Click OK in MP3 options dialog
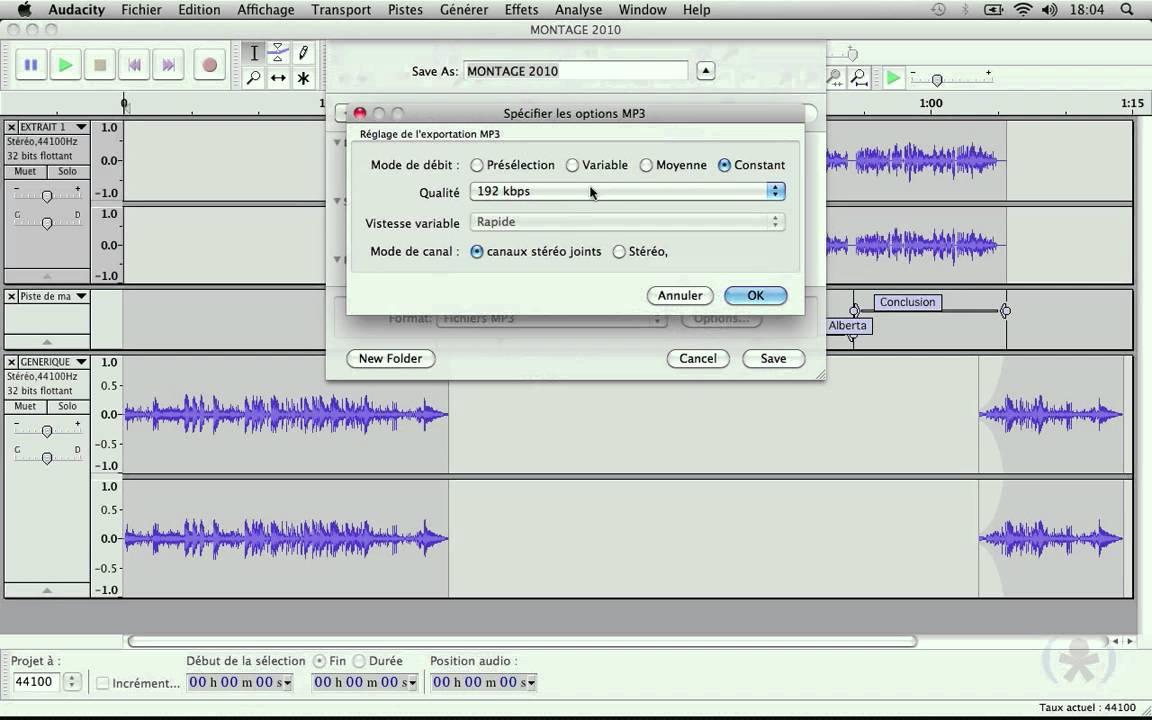The width and height of the screenshot is (1152, 720). pos(755,295)
